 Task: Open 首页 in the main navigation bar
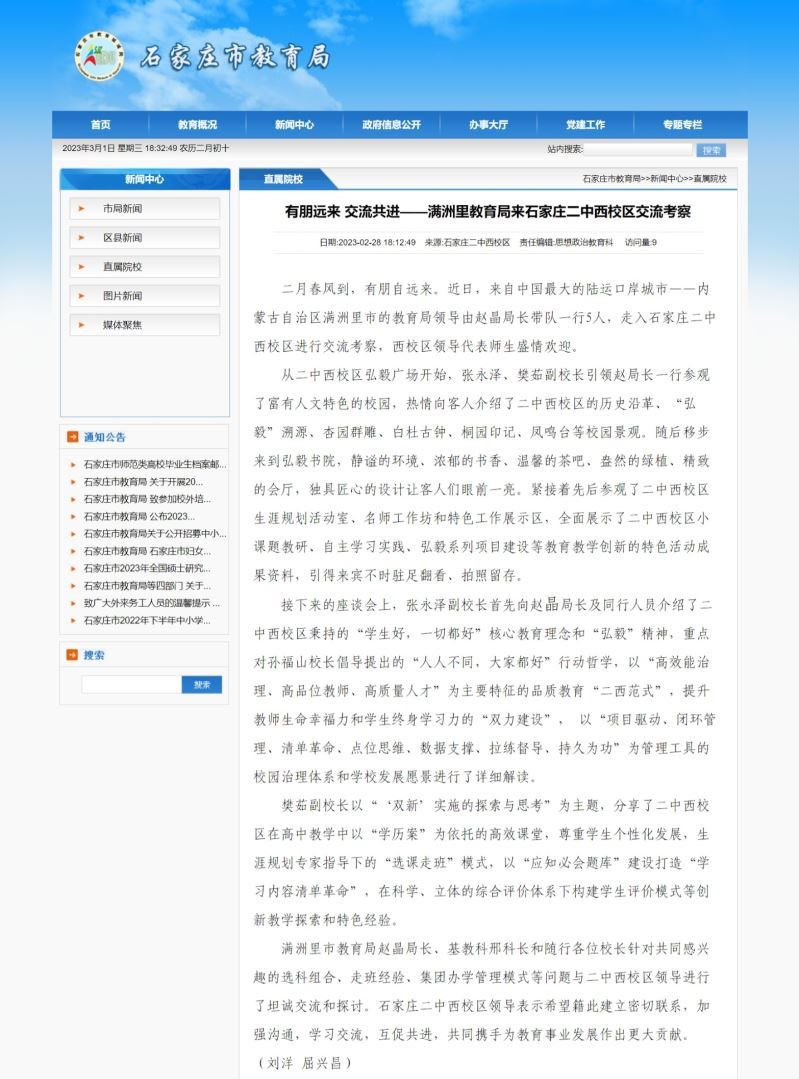pos(100,125)
